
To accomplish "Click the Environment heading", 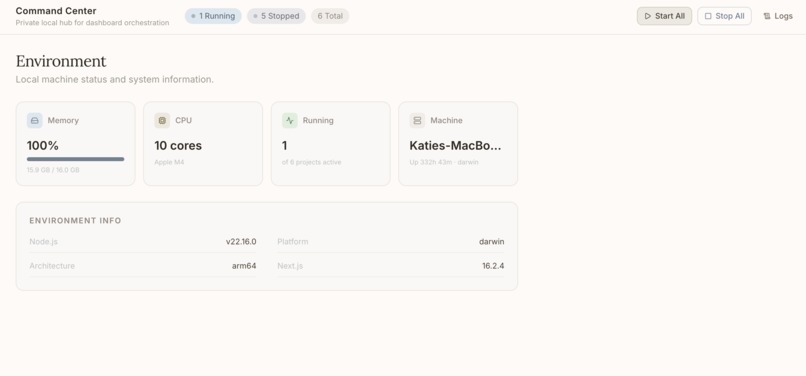I will [61, 61].
